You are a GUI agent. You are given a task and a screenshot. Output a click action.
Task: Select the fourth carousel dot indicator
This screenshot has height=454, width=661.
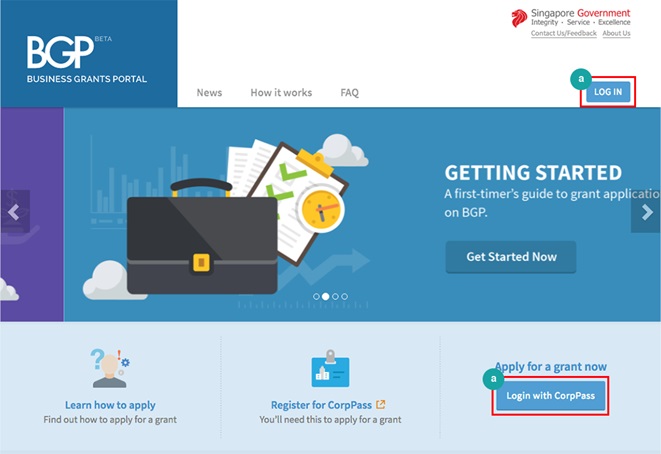(345, 296)
